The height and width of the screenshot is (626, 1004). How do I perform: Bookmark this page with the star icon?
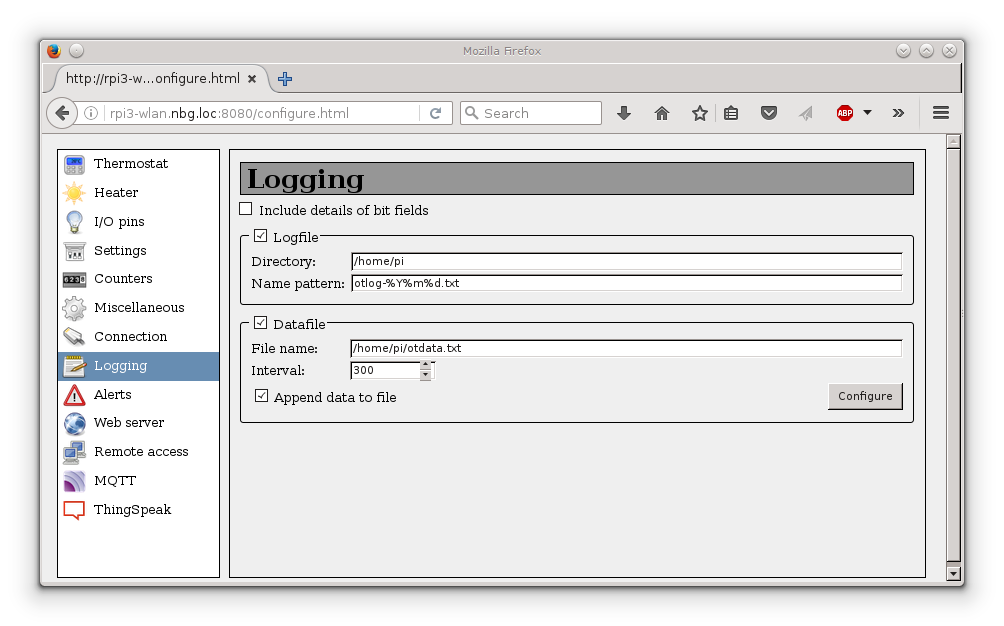tap(699, 113)
